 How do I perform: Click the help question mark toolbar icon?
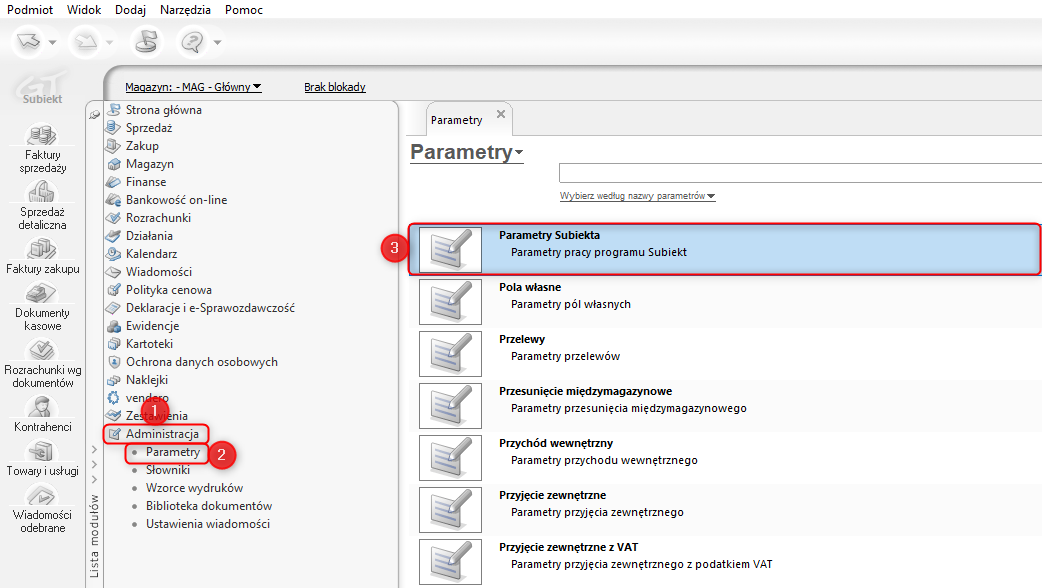pos(190,42)
